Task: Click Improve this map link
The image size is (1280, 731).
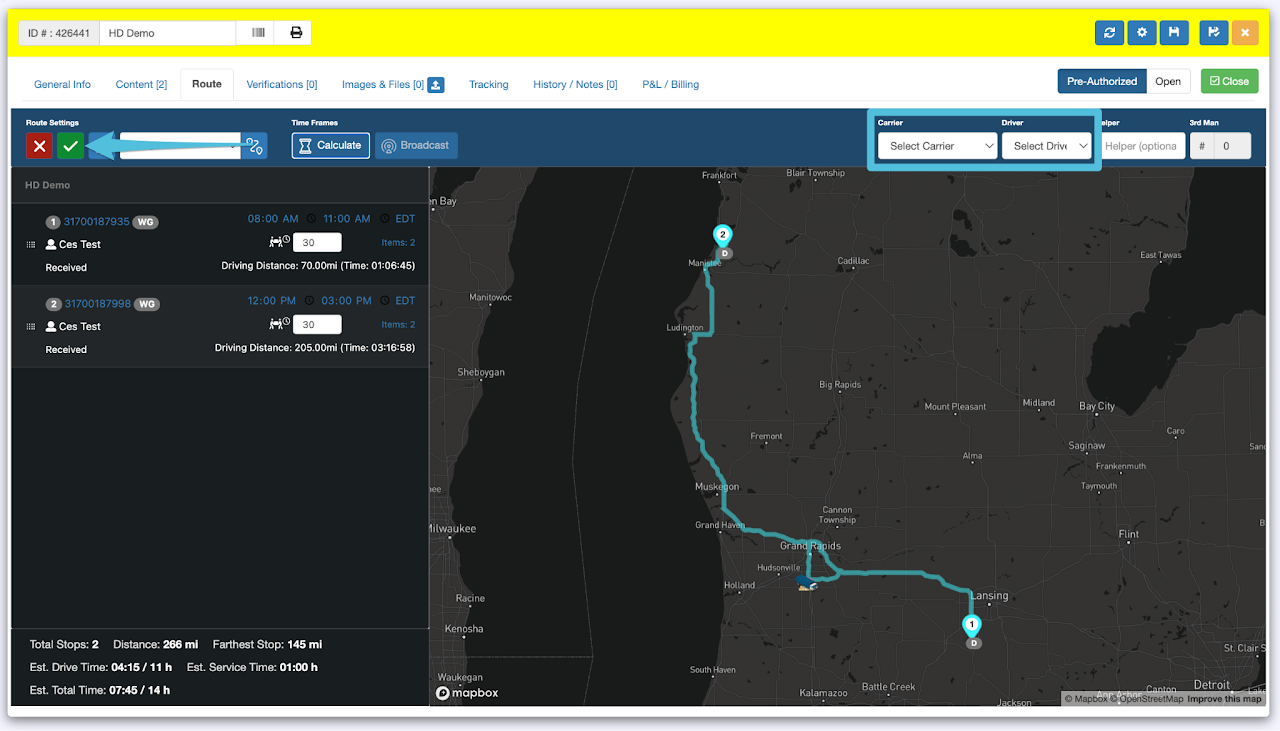Action: (x=1224, y=698)
